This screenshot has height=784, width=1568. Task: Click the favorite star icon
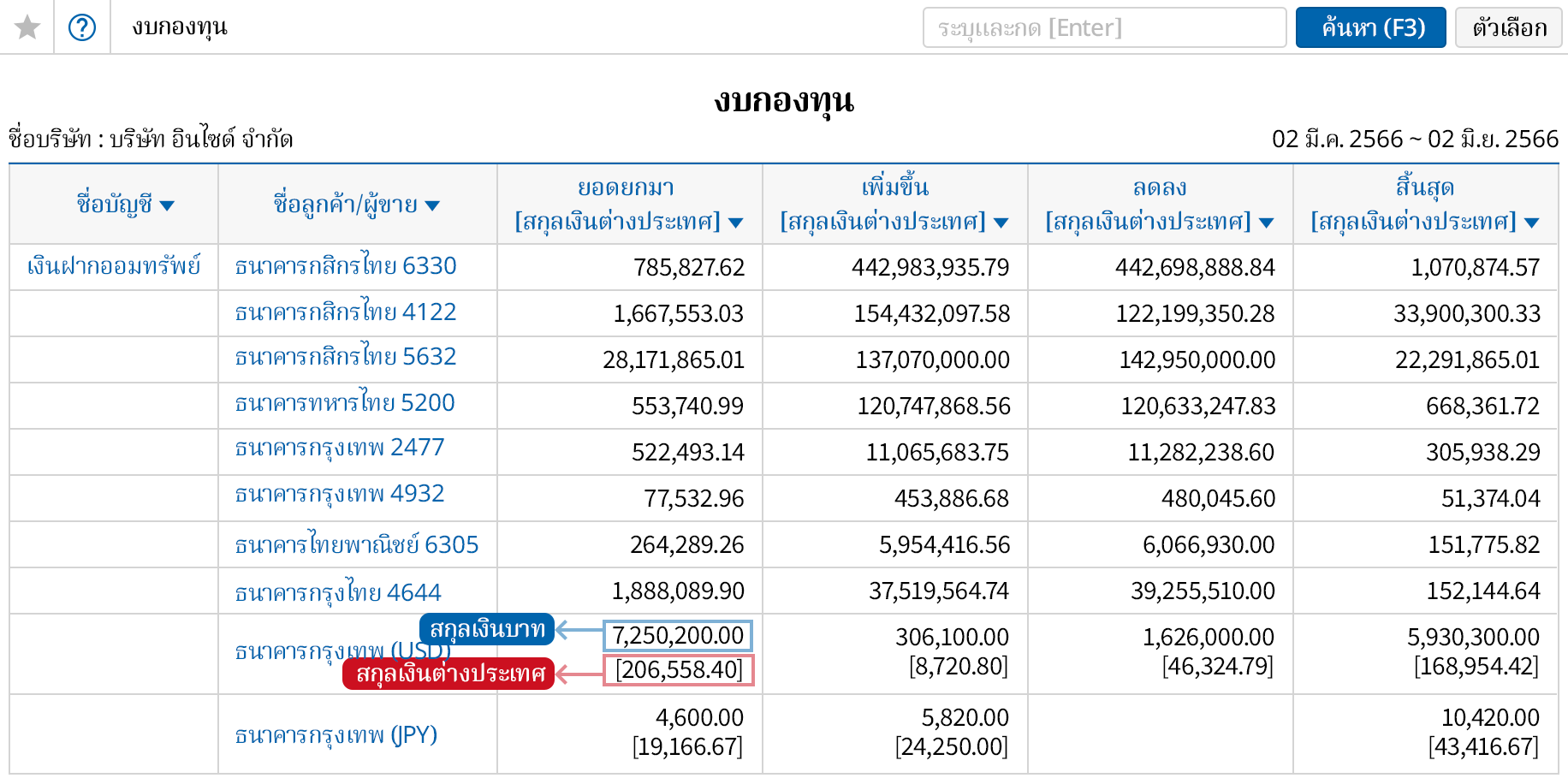[x=27, y=27]
